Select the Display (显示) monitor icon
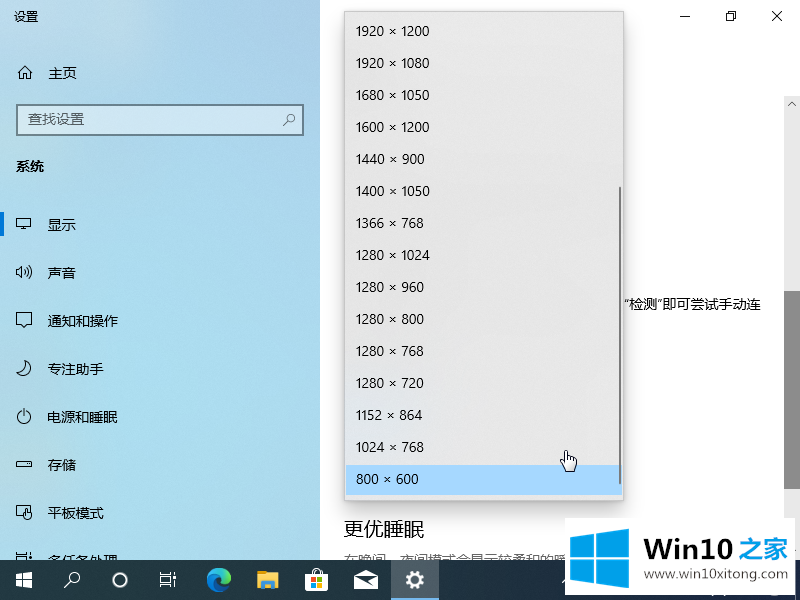The width and height of the screenshot is (800, 600). 23,224
